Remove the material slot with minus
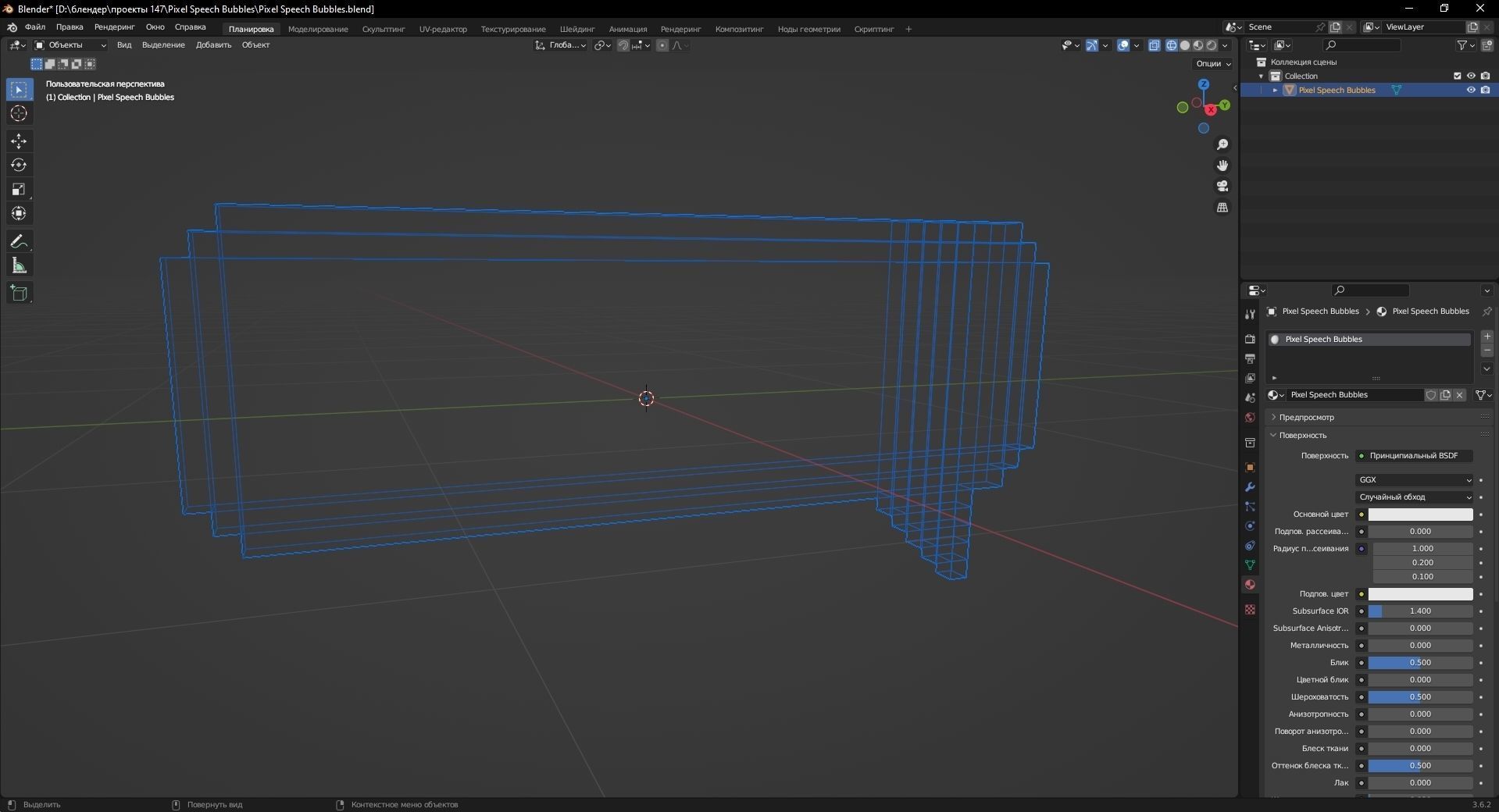This screenshot has width=1499, height=812. 1487,351
